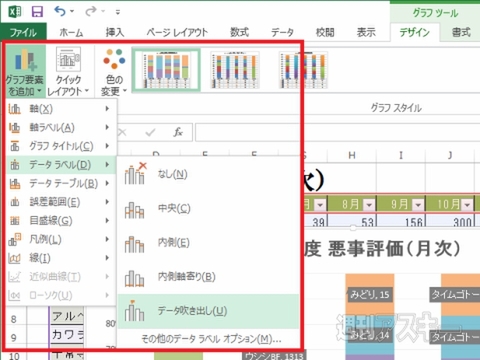Click the ウシシBF, 1313 data label
Viewport: 480px width, 360px height.
click(274, 356)
